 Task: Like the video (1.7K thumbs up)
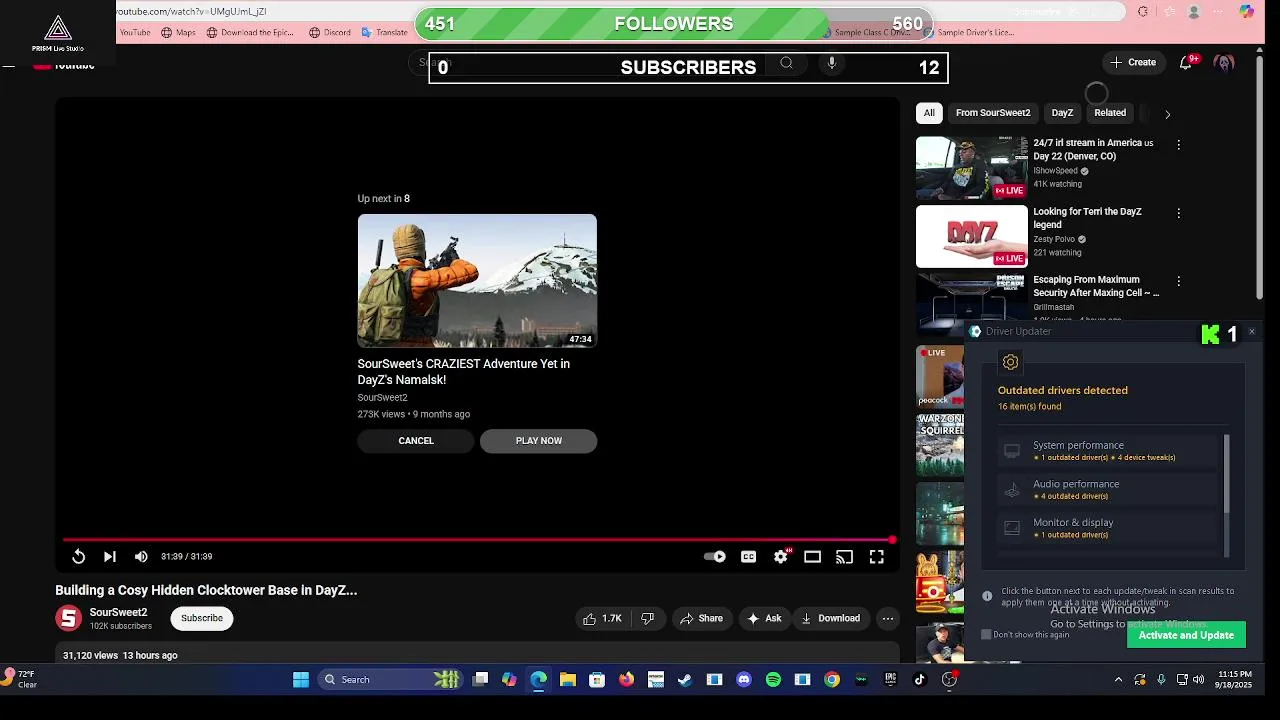pyautogui.click(x=602, y=619)
